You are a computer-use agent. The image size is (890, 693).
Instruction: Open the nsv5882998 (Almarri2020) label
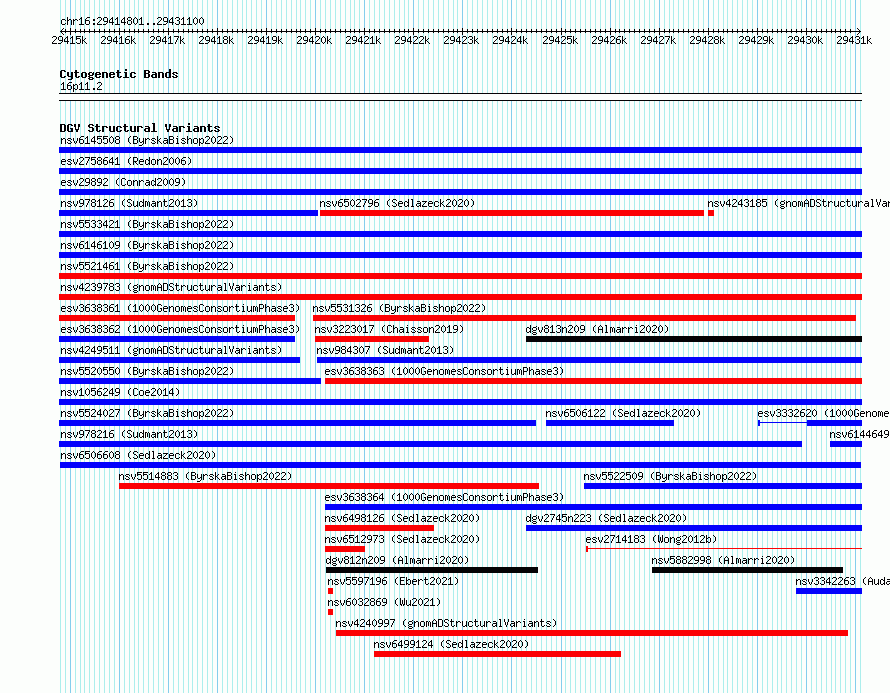point(723,560)
